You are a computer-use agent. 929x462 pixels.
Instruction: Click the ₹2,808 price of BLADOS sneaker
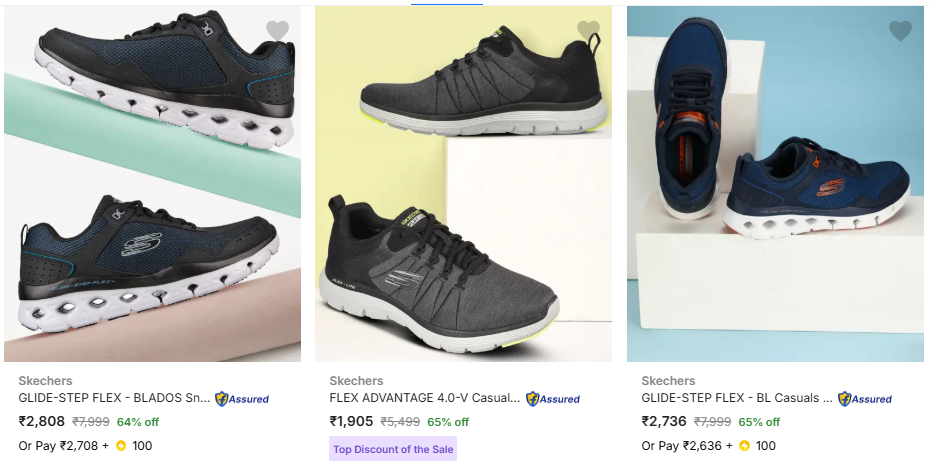click(x=43, y=421)
